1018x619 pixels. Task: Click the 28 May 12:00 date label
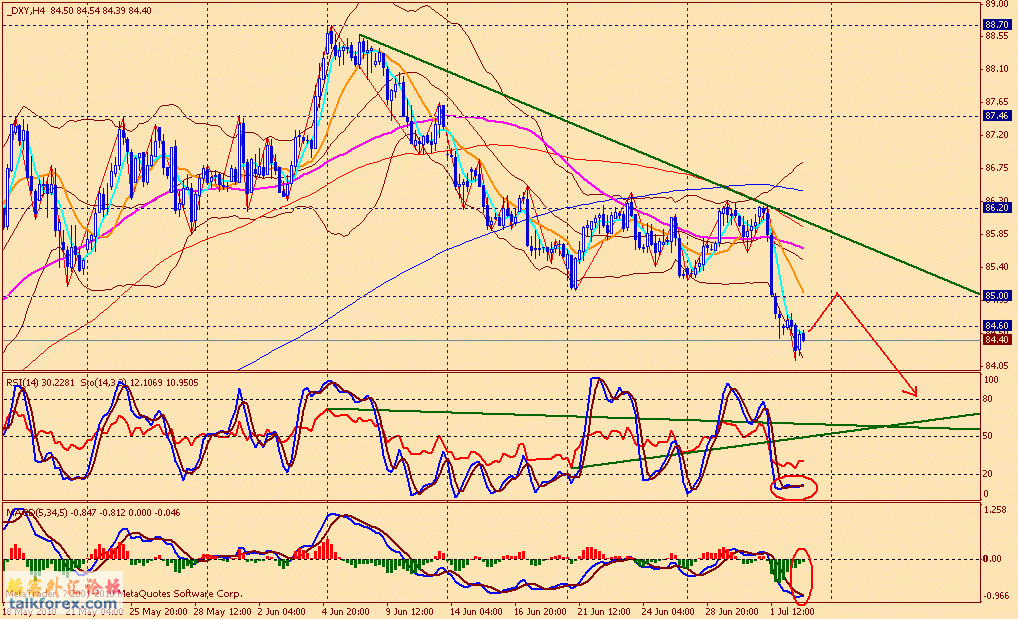[x=223, y=611]
